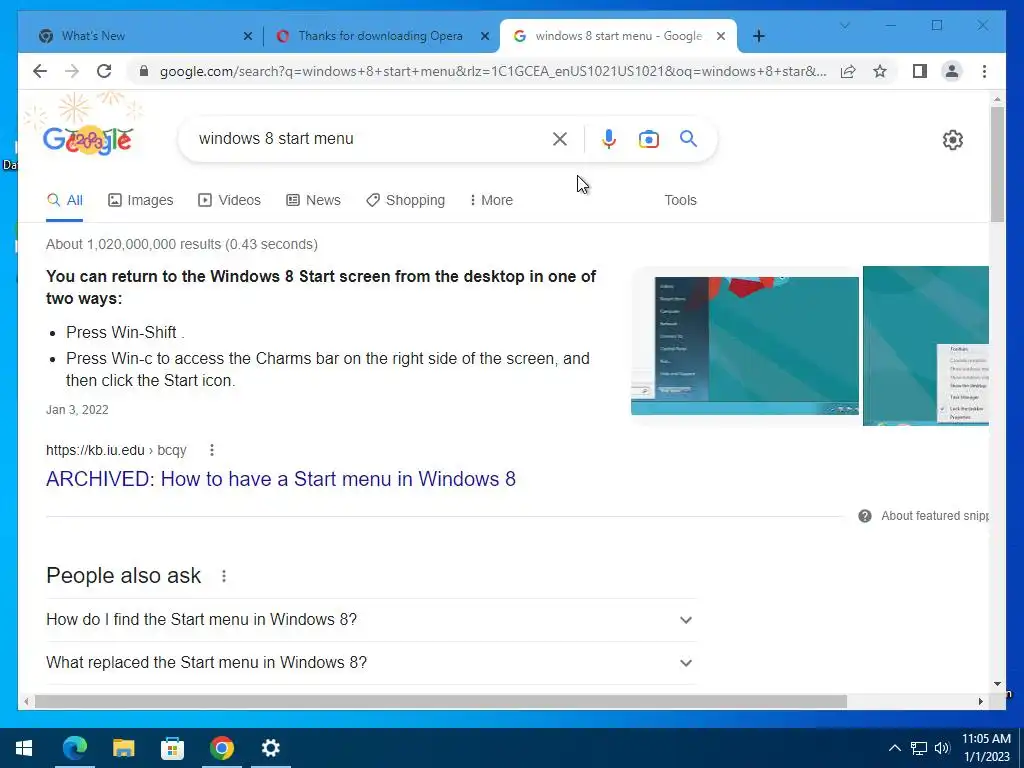This screenshot has height=768, width=1024.
Task: Open search Tools
Action: [680, 200]
